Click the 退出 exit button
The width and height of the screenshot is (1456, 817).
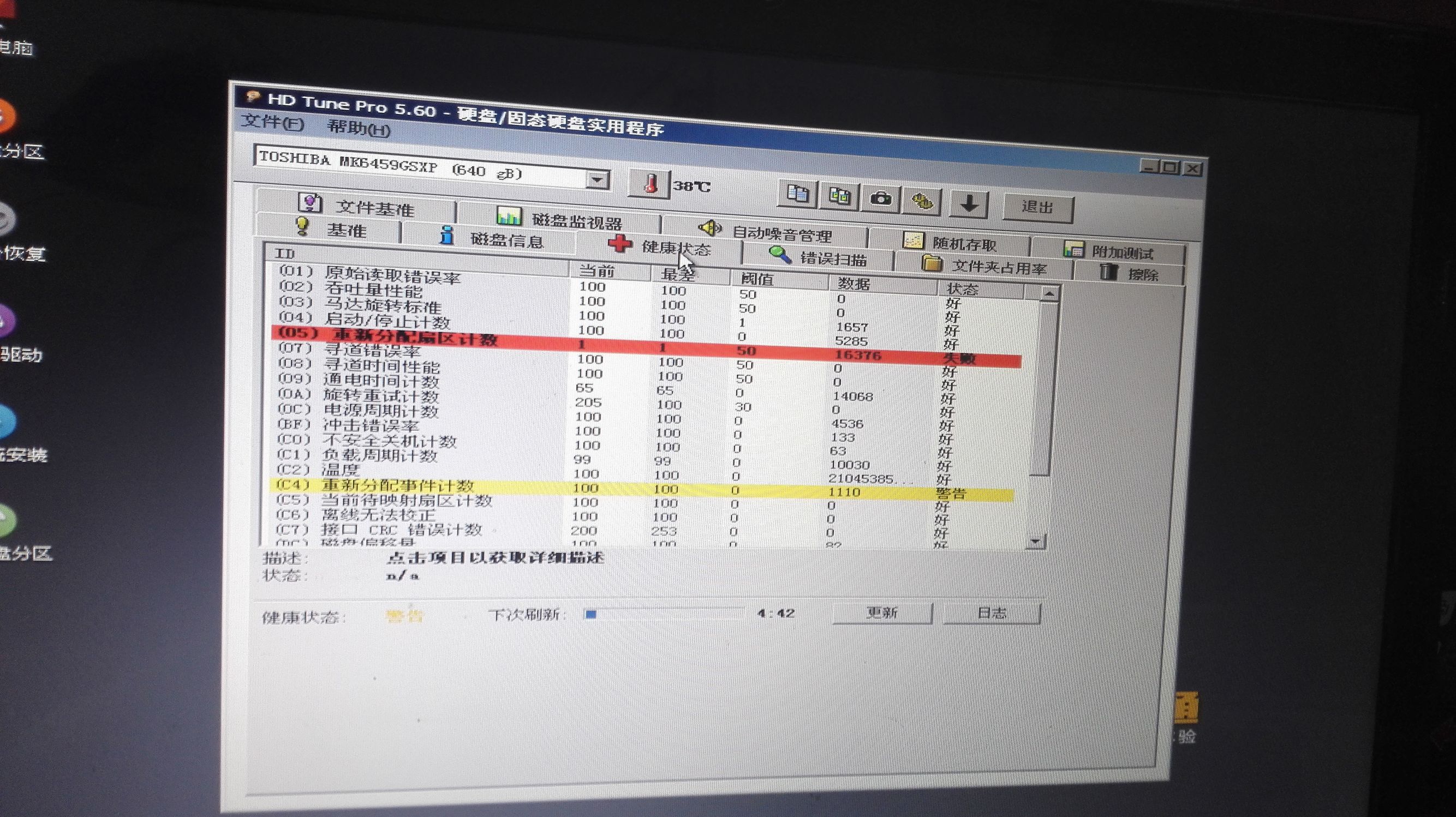click(1039, 207)
